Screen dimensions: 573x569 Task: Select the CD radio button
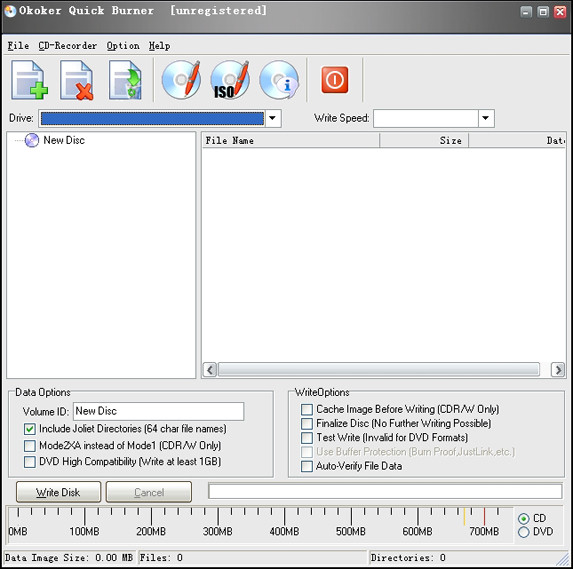point(523,519)
